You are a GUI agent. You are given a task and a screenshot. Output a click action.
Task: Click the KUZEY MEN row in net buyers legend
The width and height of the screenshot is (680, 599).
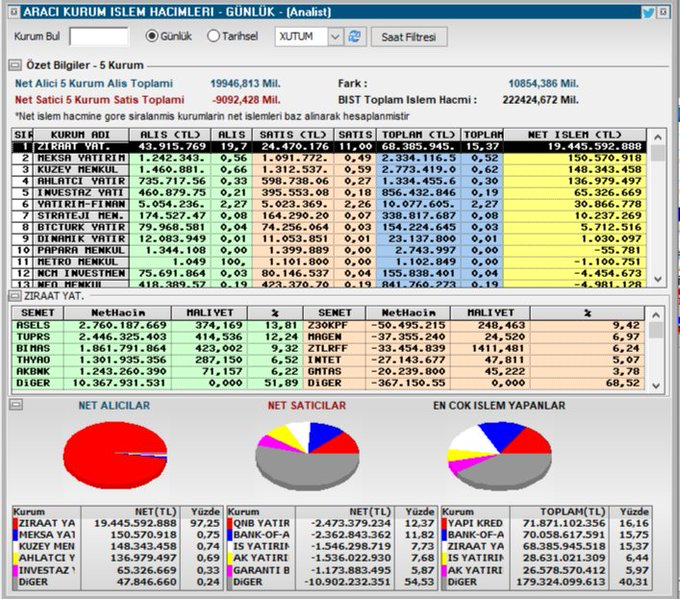[117, 547]
